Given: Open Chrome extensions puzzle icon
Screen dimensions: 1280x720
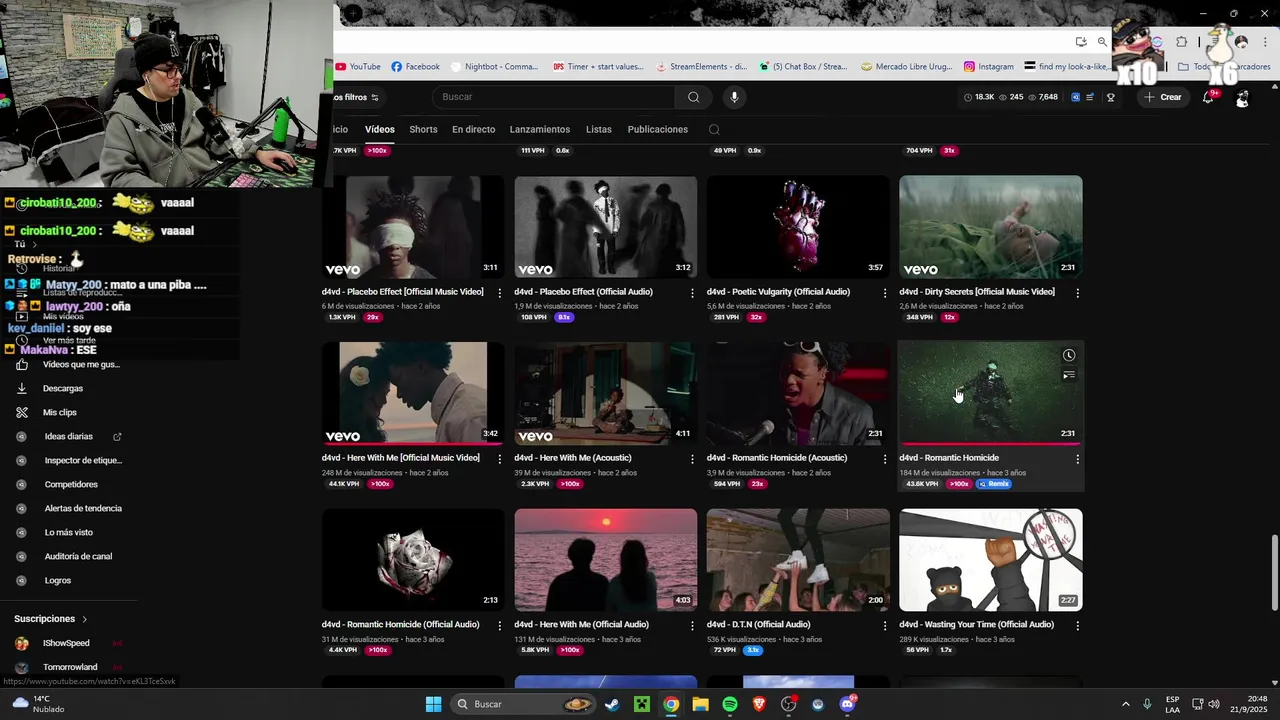Looking at the screenshot, I should [x=1181, y=42].
